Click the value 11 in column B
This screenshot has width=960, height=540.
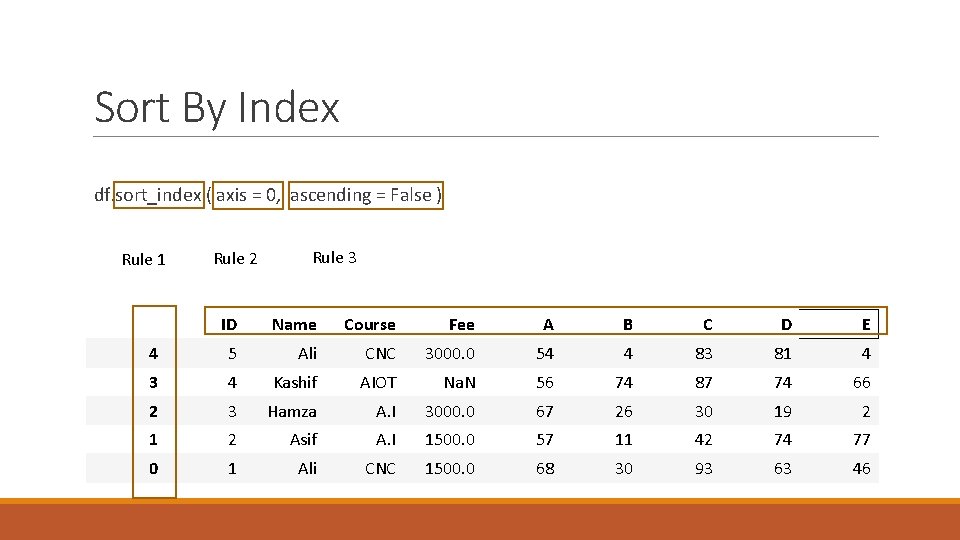pos(624,440)
